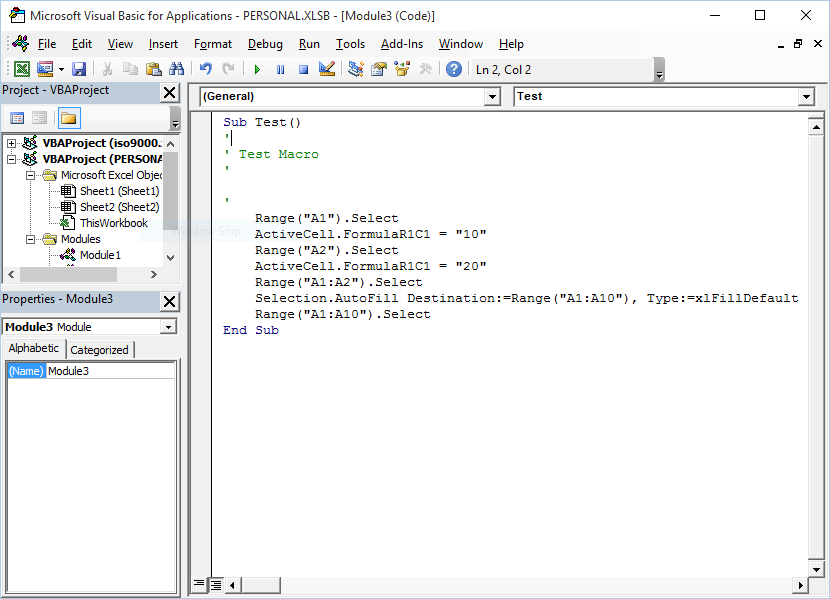Screen dimensions: 830x599
Task: Collapse the Modules folder
Action: coord(30,239)
